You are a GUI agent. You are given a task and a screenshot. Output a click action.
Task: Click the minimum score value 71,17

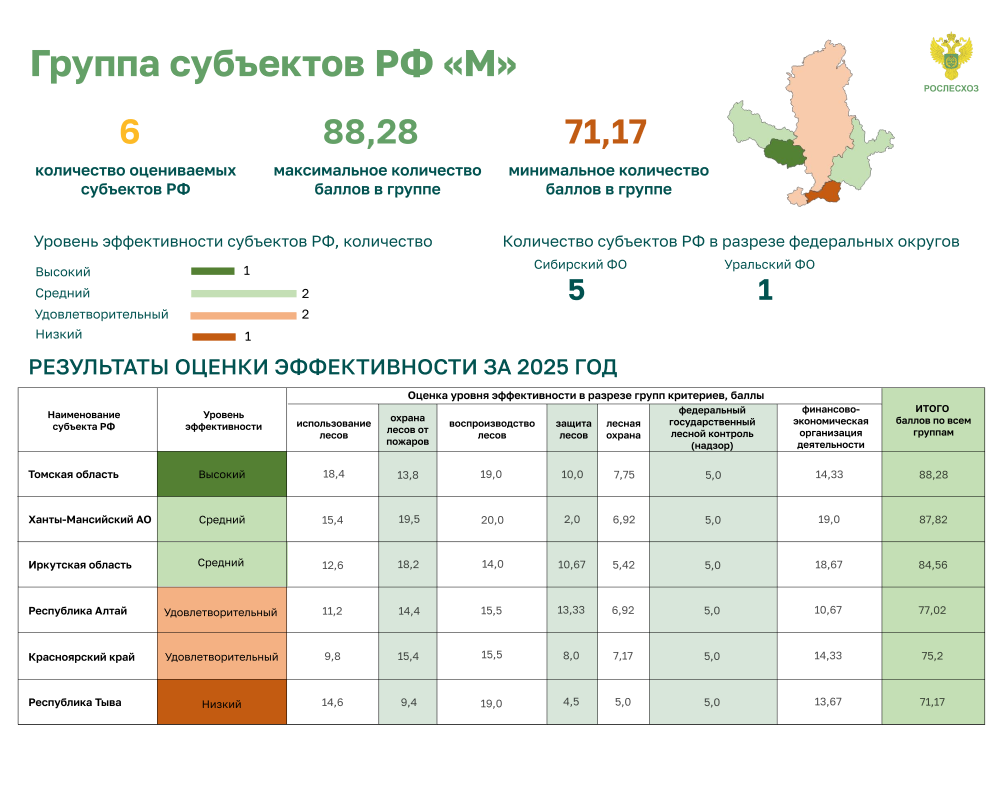coord(606,132)
